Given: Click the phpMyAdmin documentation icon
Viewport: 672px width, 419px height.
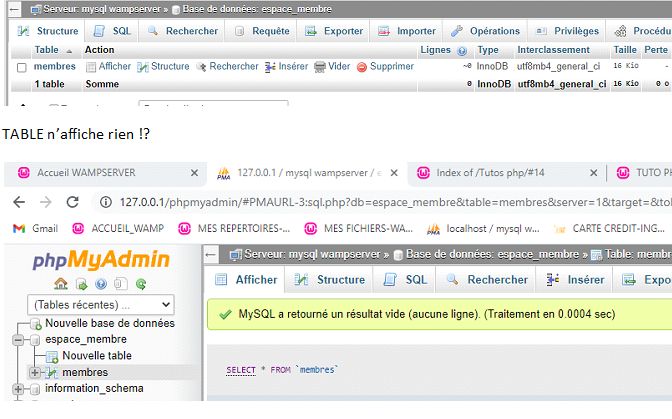Looking at the screenshot, I should pyautogui.click(x=101, y=284).
